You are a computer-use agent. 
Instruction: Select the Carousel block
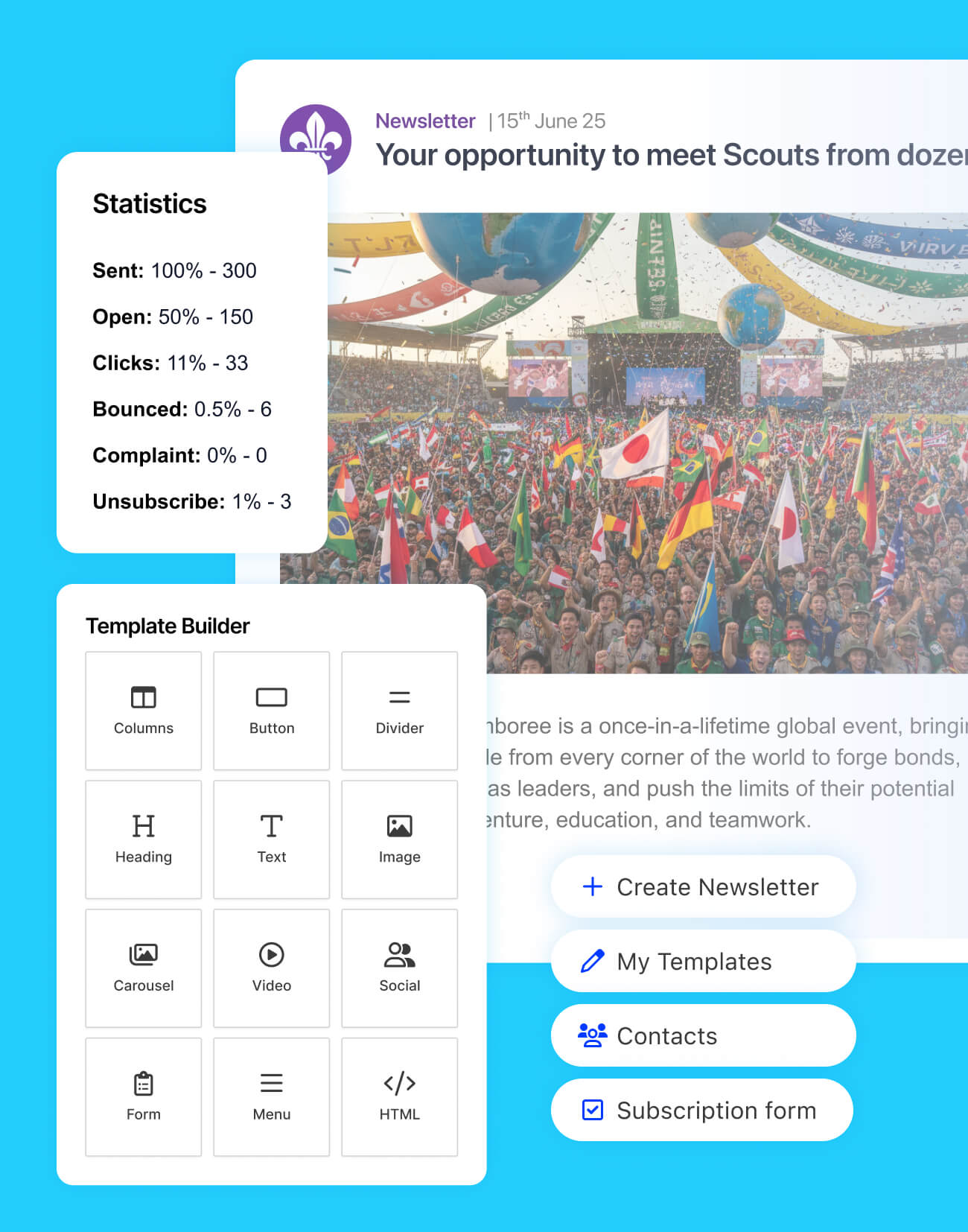pyautogui.click(x=144, y=968)
